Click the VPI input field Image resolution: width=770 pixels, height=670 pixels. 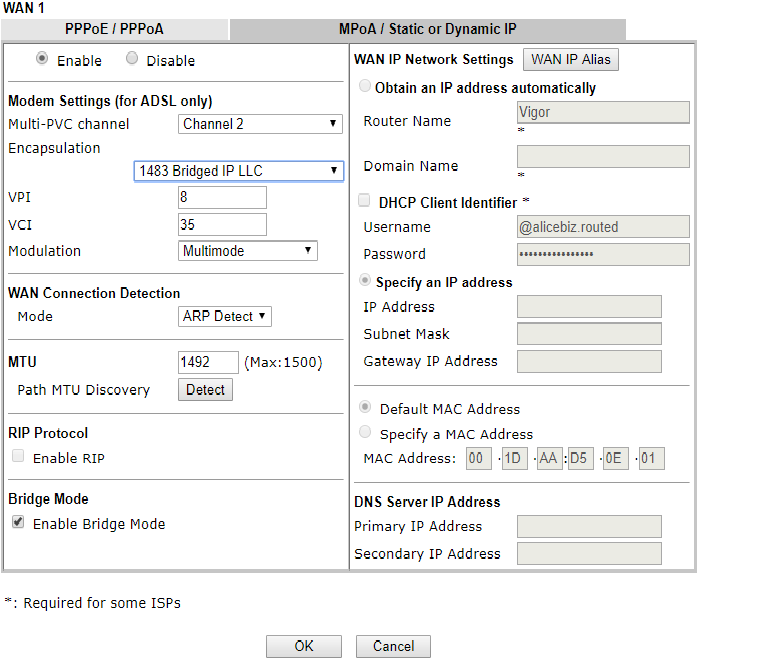click(222, 198)
